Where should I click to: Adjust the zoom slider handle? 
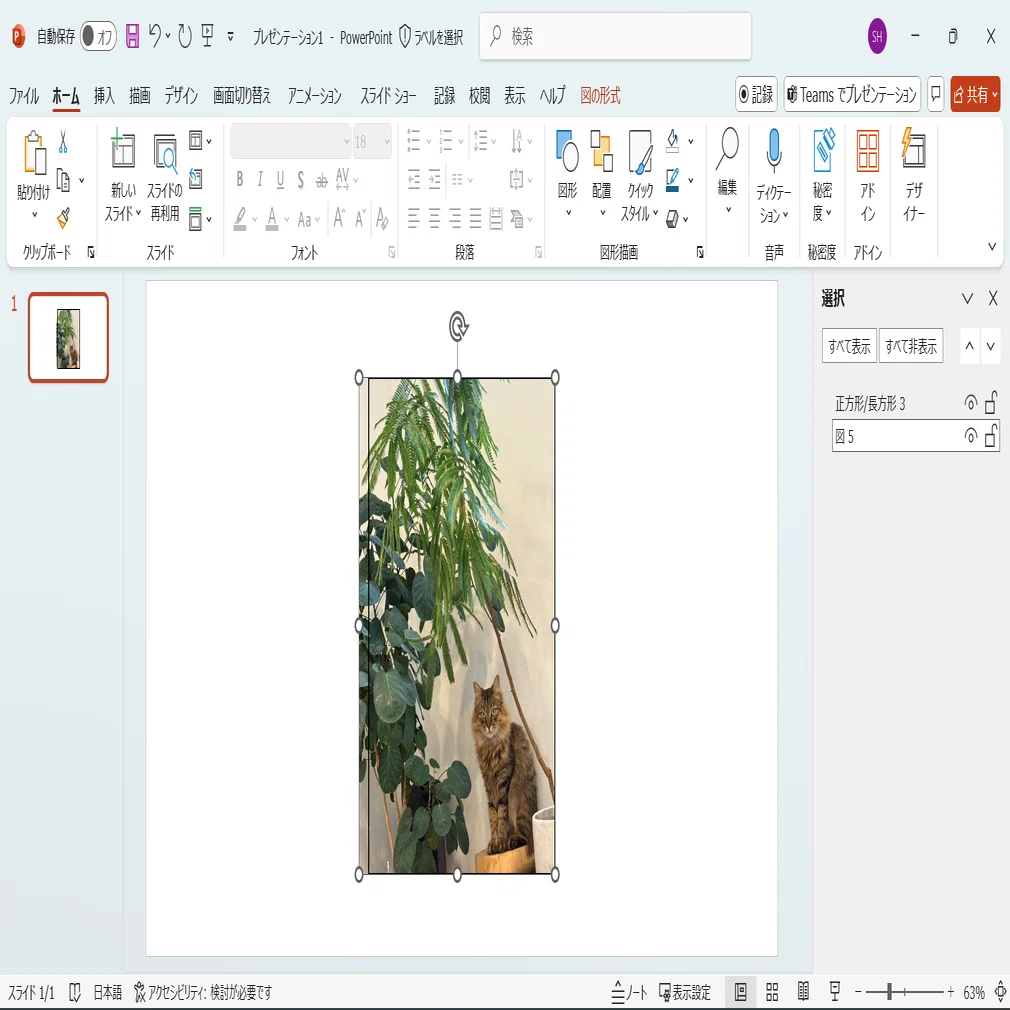pos(890,992)
